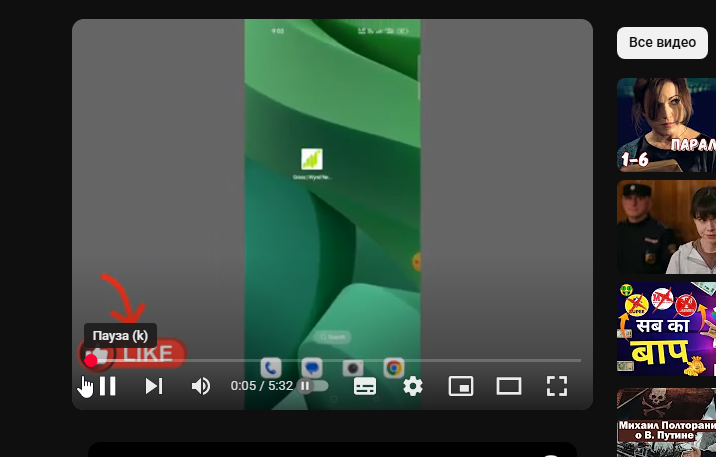Viewport: 716px width, 457px height.
Task: Toggle the autoplay switch
Action: [x=313, y=386]
